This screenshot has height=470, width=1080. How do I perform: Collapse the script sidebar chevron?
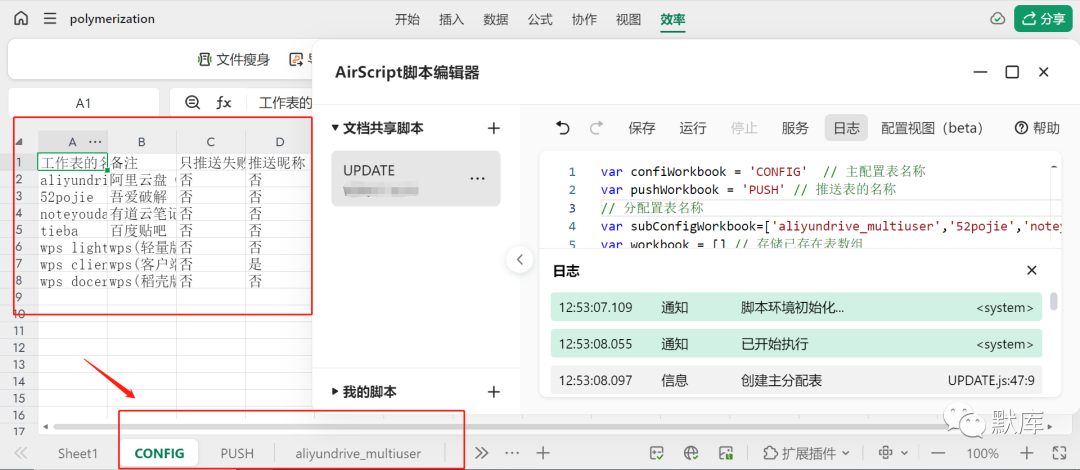(520, 260)
